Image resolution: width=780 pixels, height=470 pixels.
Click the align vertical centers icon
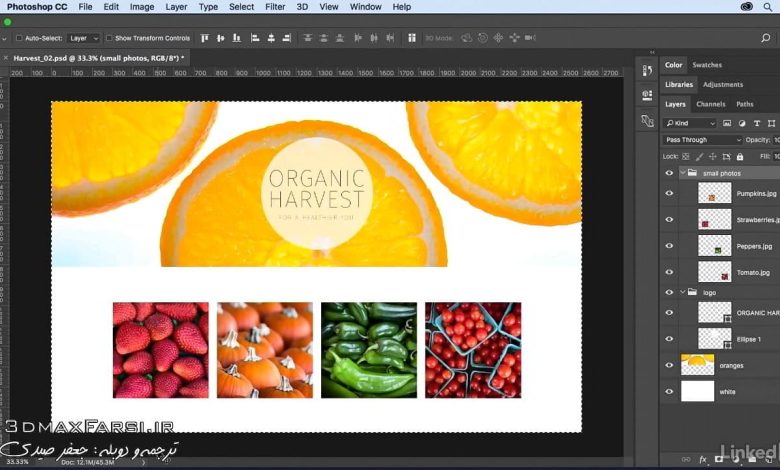(x=220, y=38)
